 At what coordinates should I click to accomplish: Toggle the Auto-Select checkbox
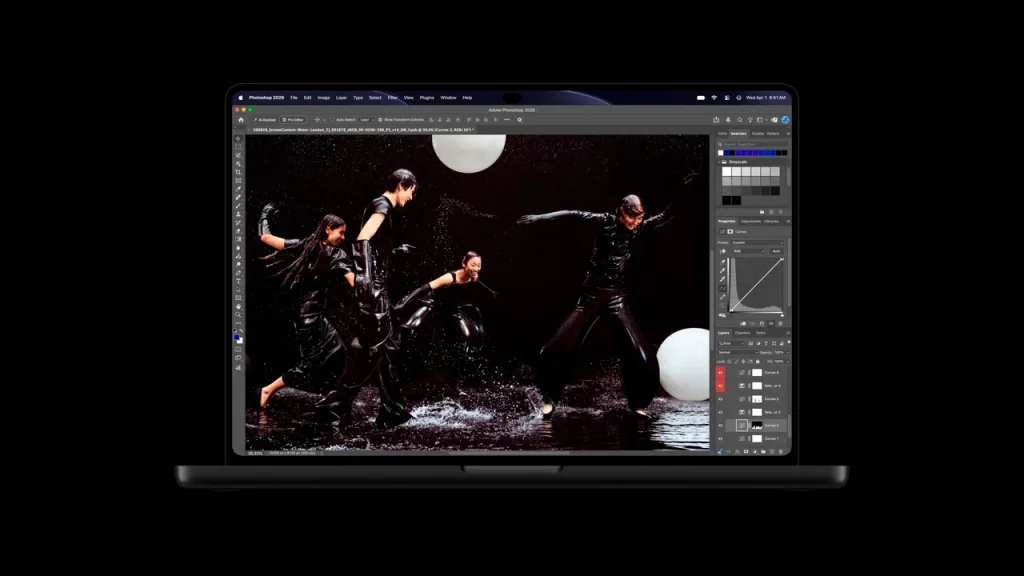332,120
